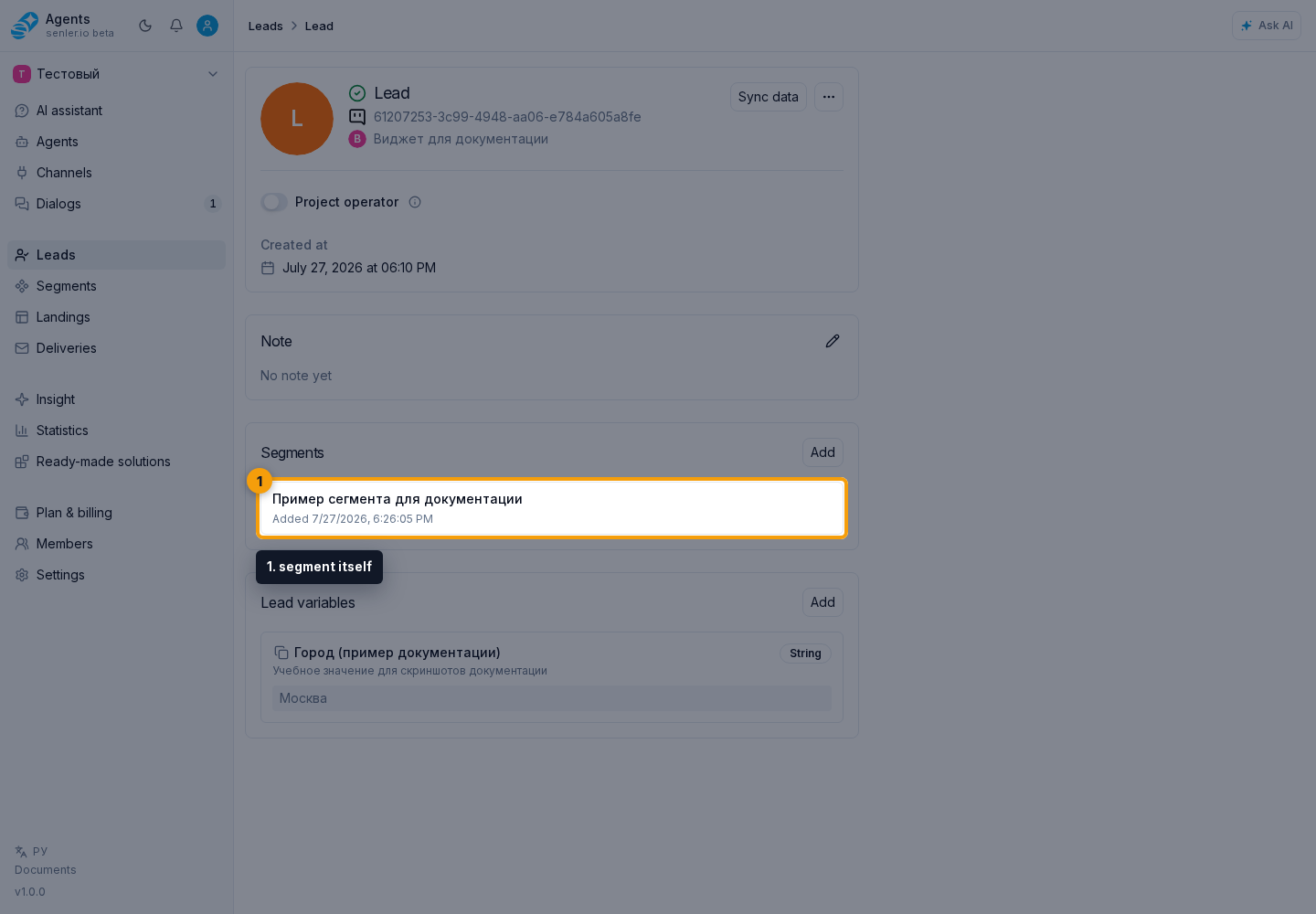Click July 27, 2026 creation date
Screen dimensions: 1316x914
click(x=359, y=268)
